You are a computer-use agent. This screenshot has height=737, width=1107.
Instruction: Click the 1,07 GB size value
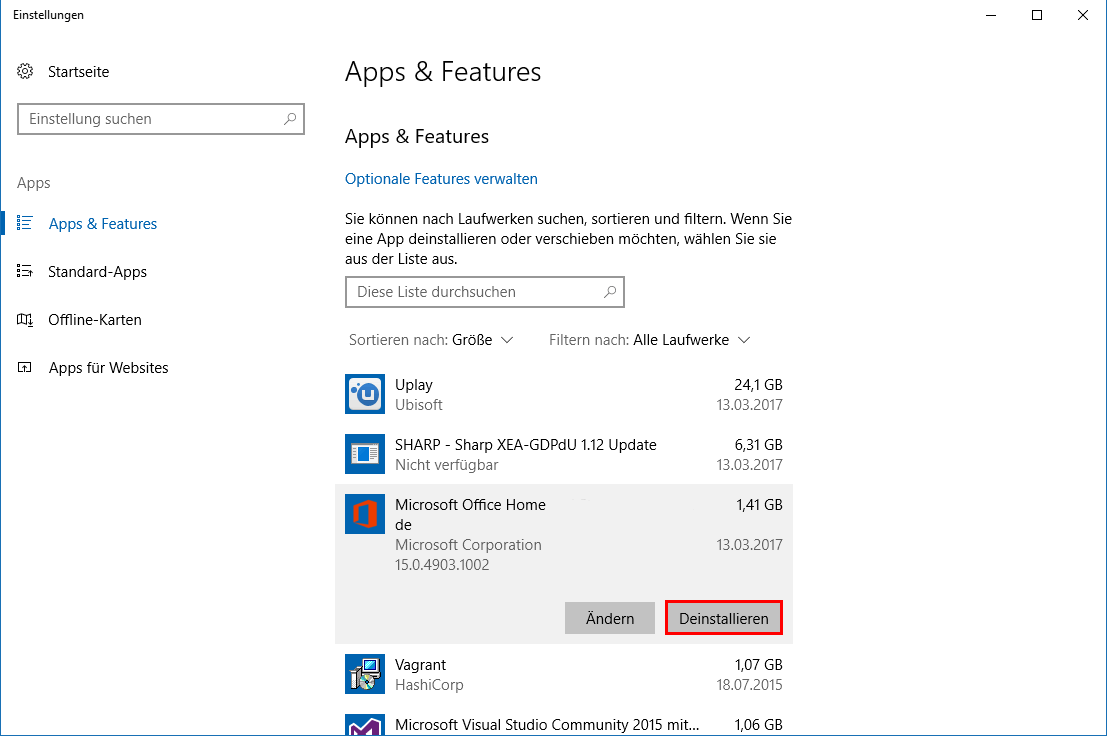pos(759,665)
